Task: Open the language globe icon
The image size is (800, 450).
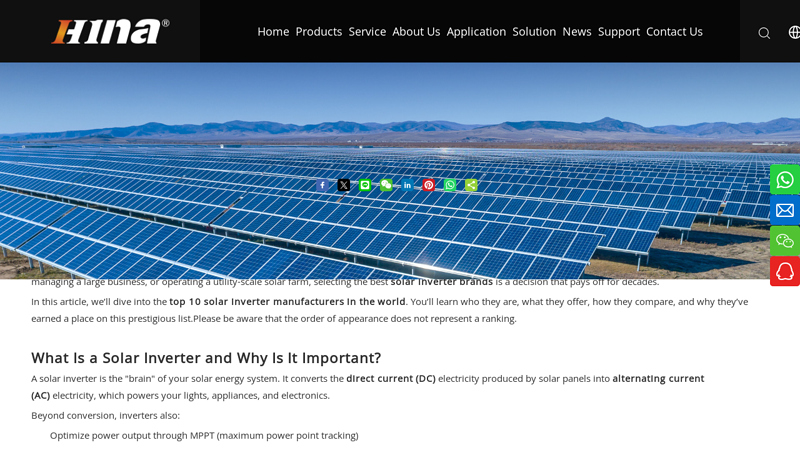Action: click(794, 32)
